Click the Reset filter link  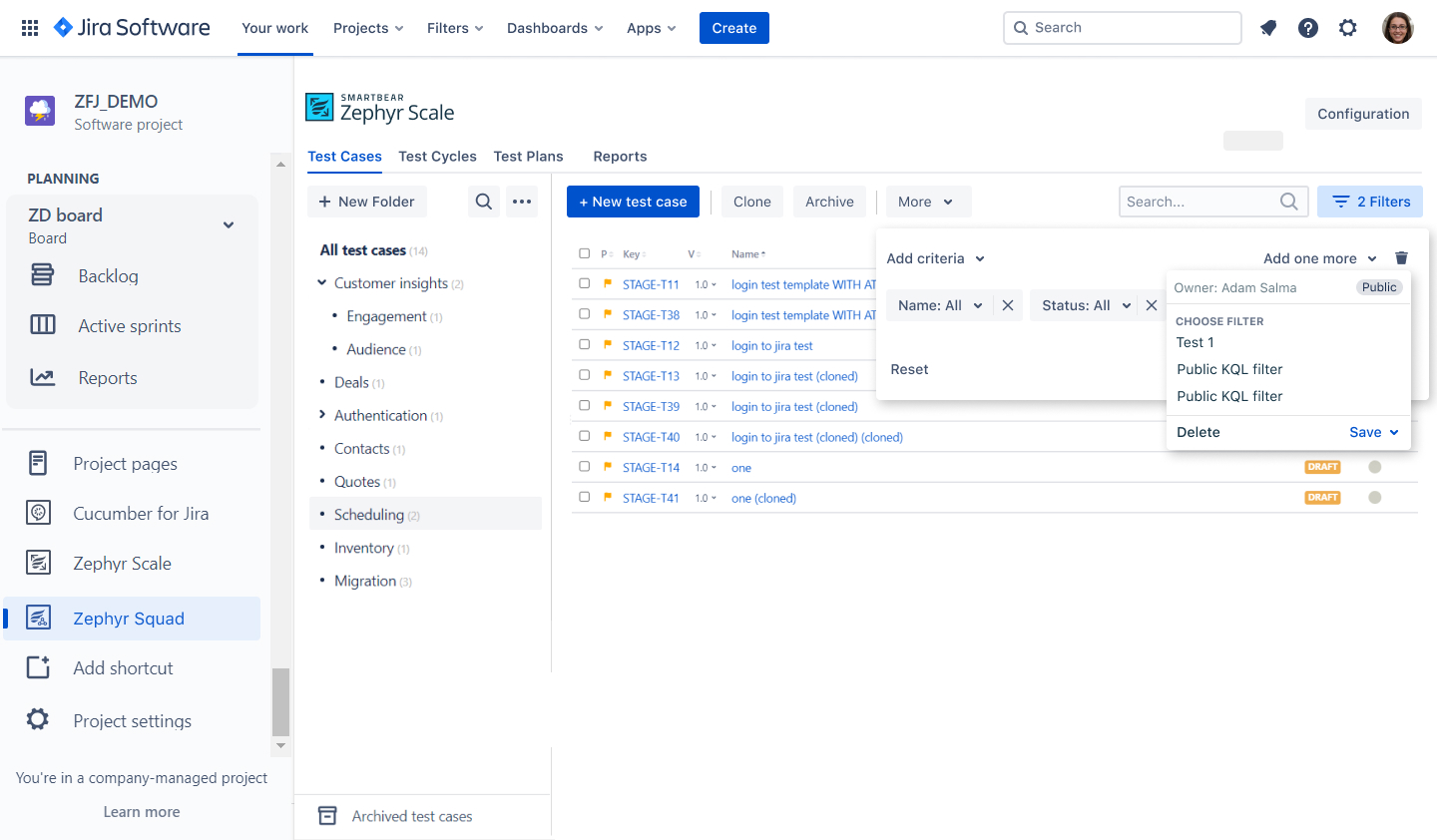pyautogui.click(x=909, y=369)
